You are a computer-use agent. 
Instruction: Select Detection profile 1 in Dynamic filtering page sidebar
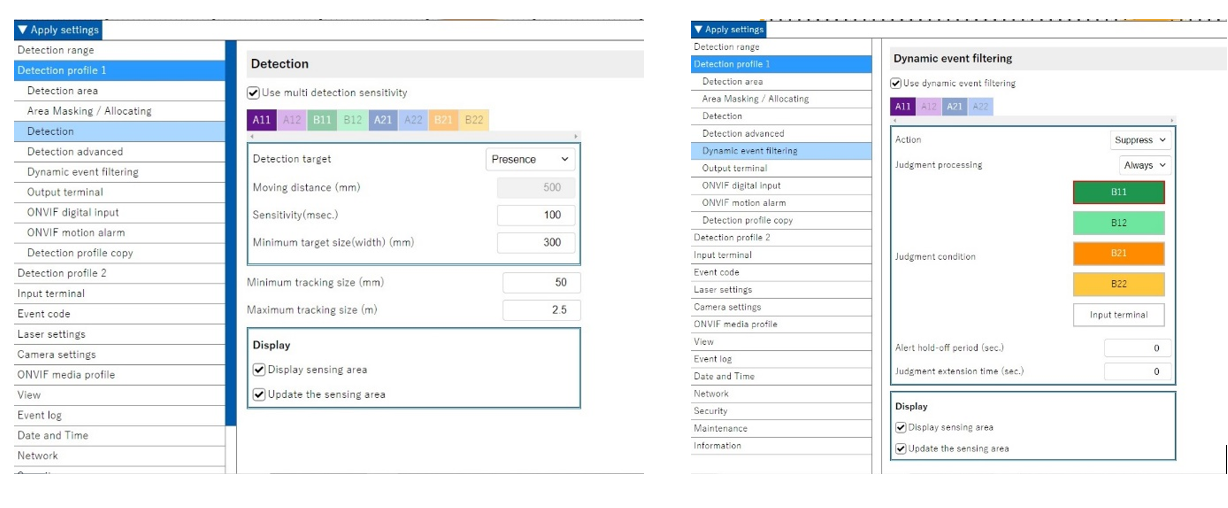782,64
